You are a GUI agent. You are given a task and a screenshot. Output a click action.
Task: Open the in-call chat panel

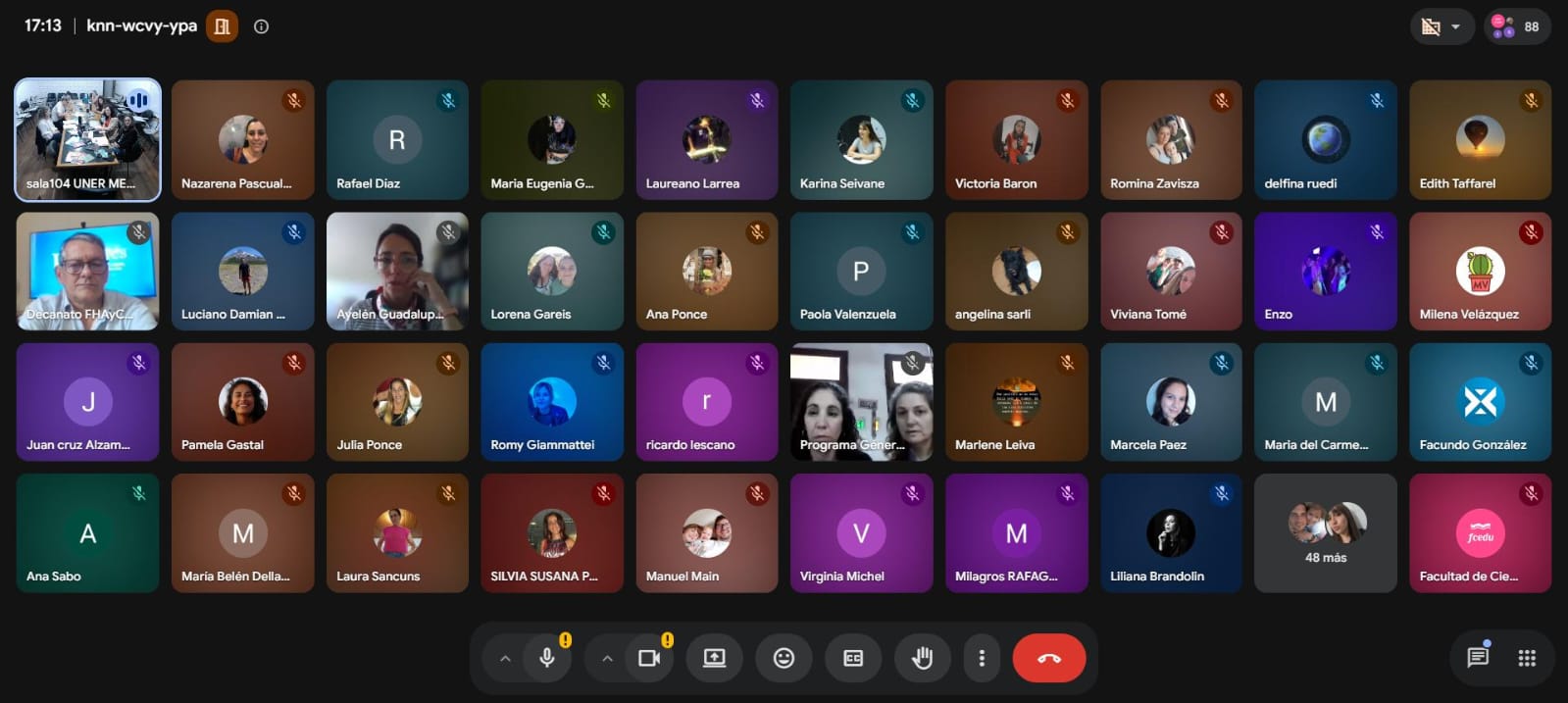pos(1478,657)
